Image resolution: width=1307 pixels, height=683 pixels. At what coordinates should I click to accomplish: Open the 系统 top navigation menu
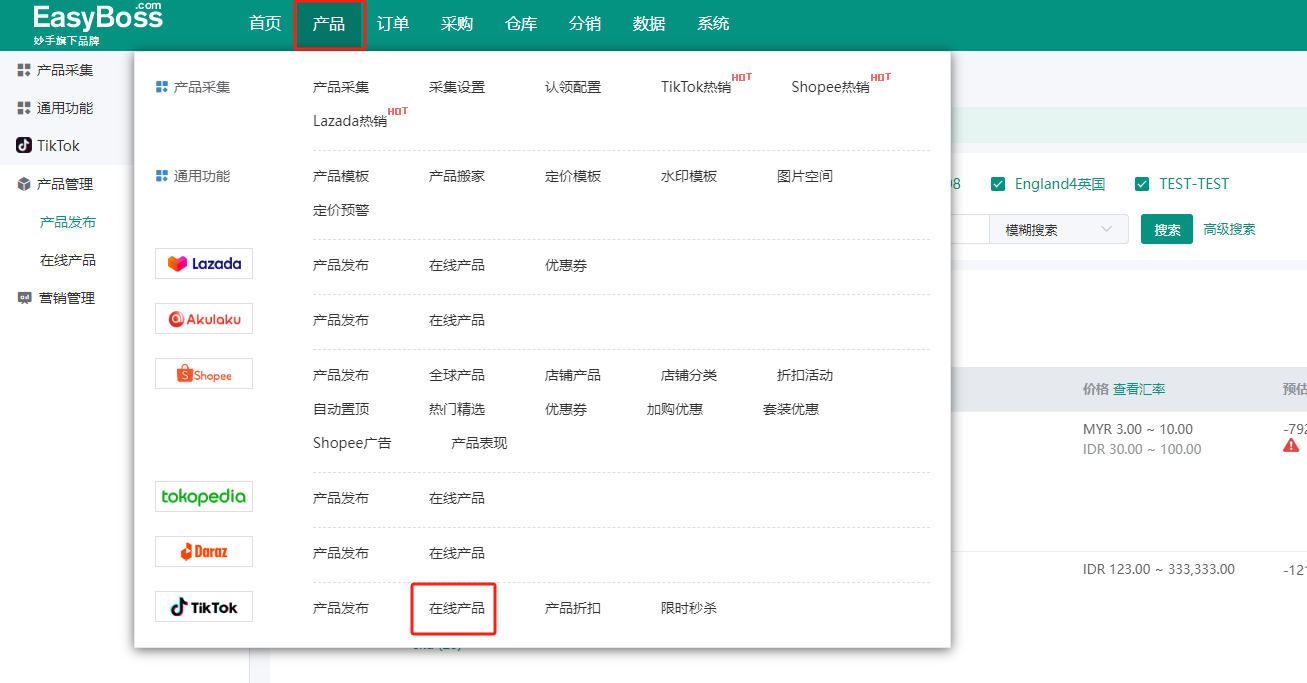point(713,24)
